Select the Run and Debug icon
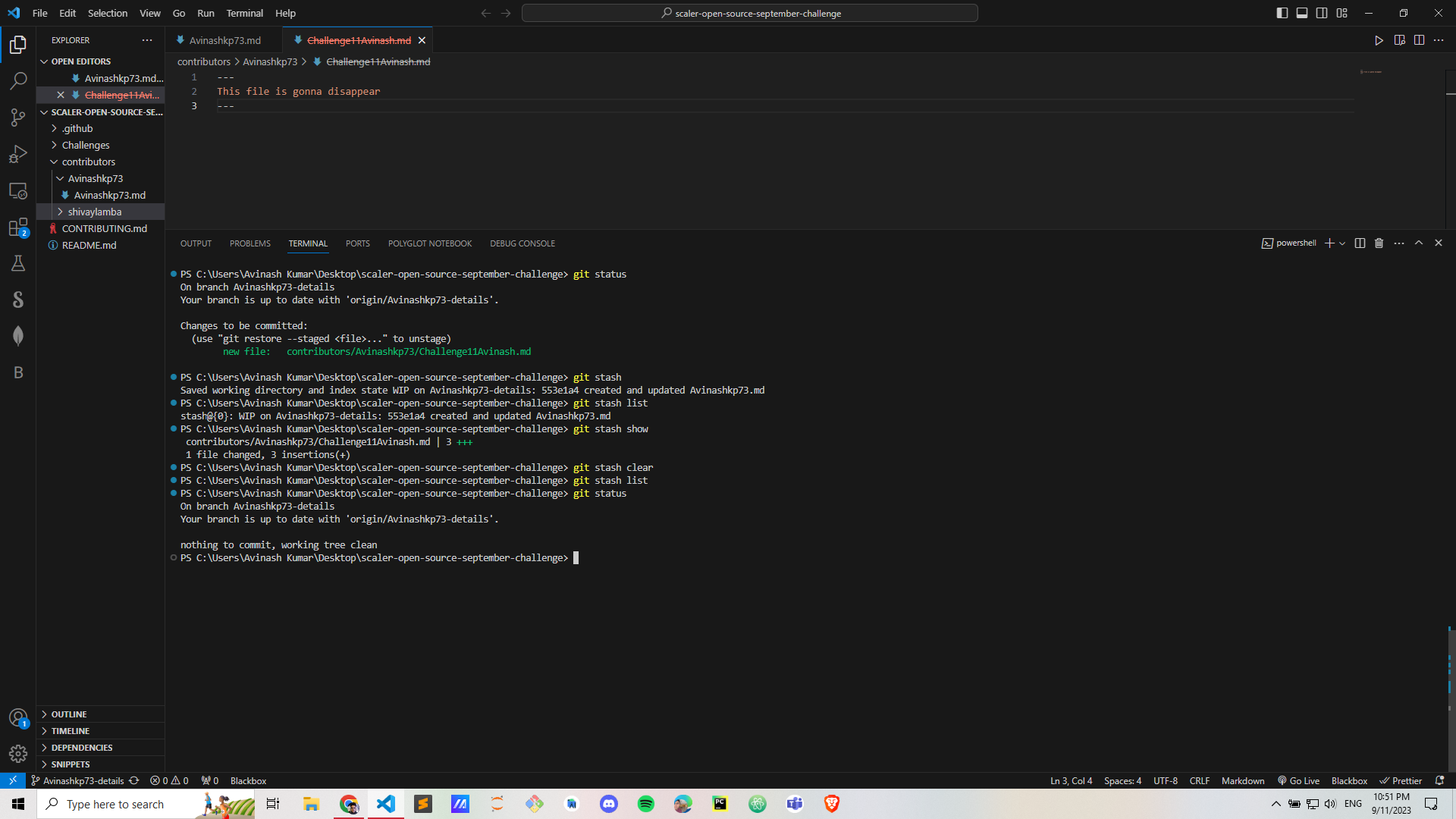Screen dimensions: 1456x819 [x=18, y=154]
